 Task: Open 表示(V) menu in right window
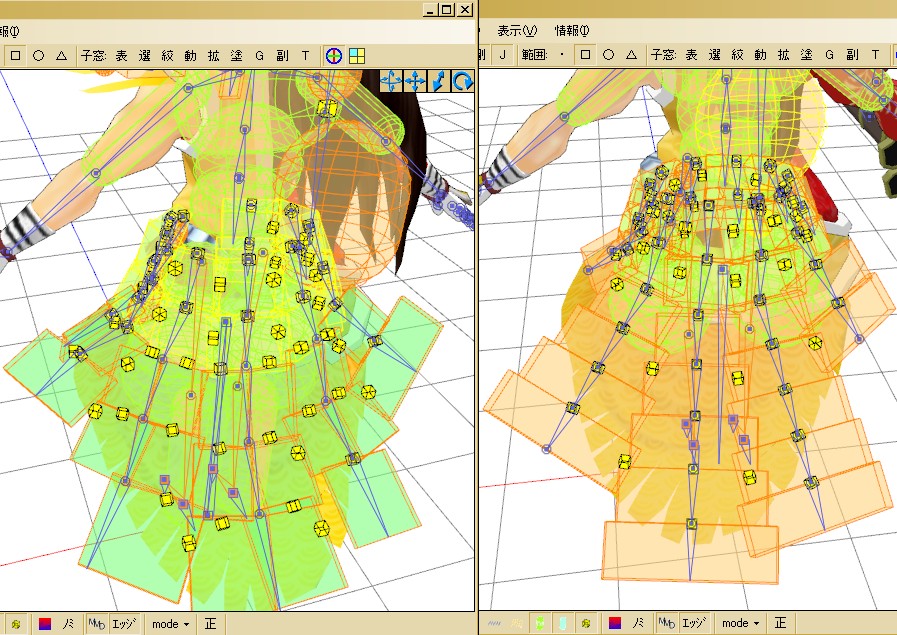coord(517,31)
